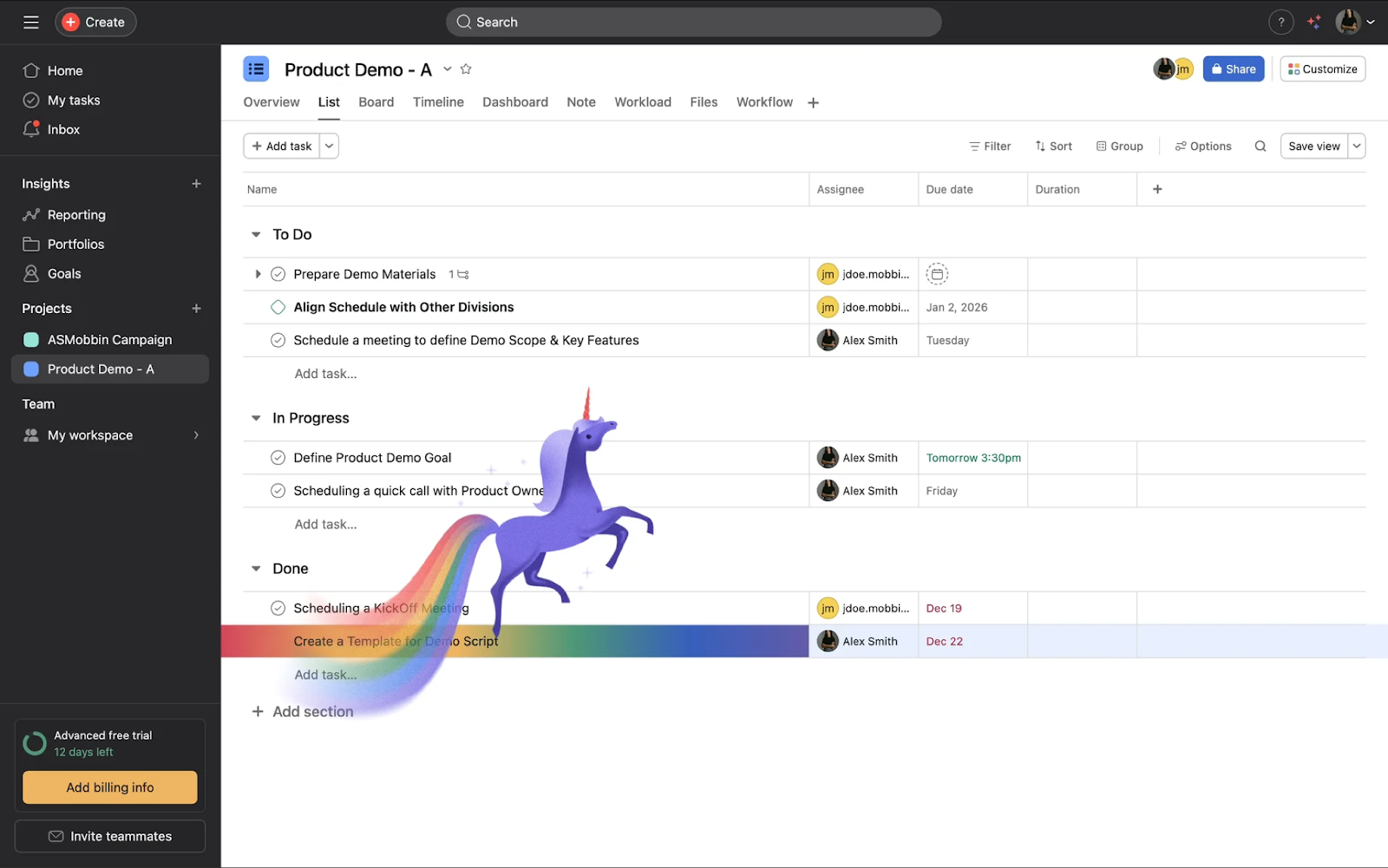Add a new tab with plus icon
1388x868 pixels.
tap(813, 103)
